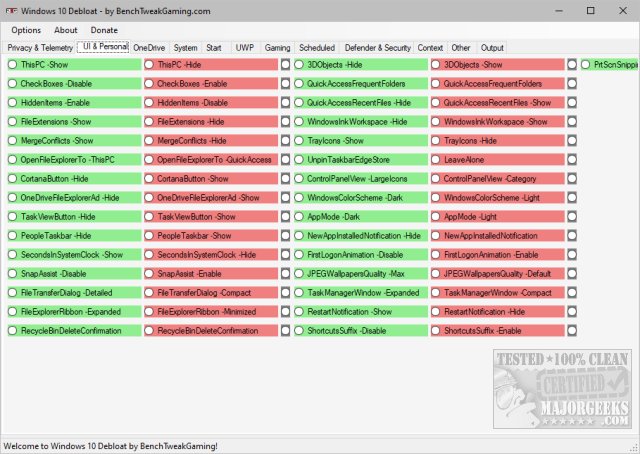The height and width of the screenshot is (454, 640).
Task: Select AppMode -Dark option
Action: [361, 216]
